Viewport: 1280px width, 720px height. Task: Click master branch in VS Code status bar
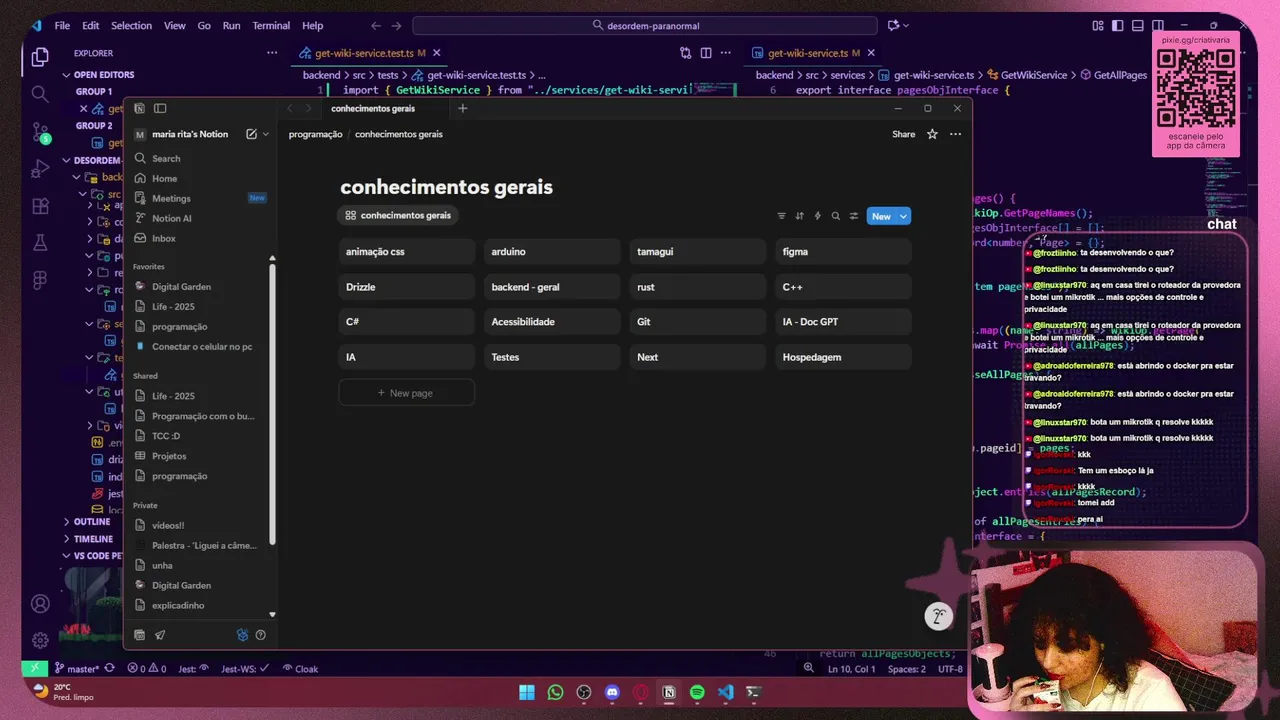coord(77,669)
